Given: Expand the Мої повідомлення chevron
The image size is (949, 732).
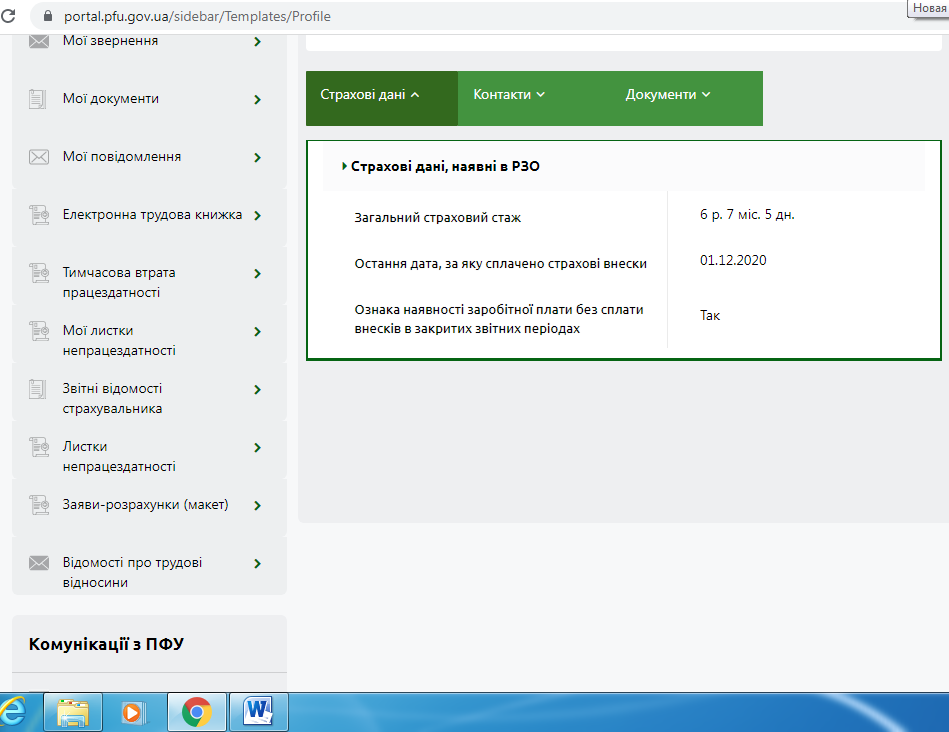Looking at the screenshot, I should point(257,157).
